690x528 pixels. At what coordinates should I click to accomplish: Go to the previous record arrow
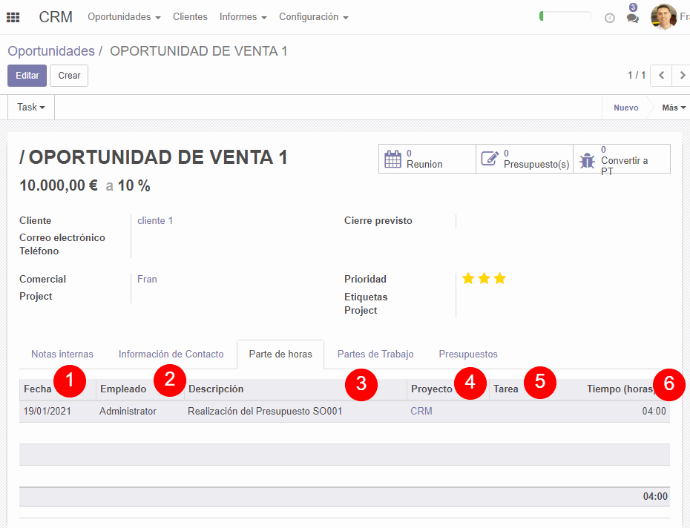[662, 75]
